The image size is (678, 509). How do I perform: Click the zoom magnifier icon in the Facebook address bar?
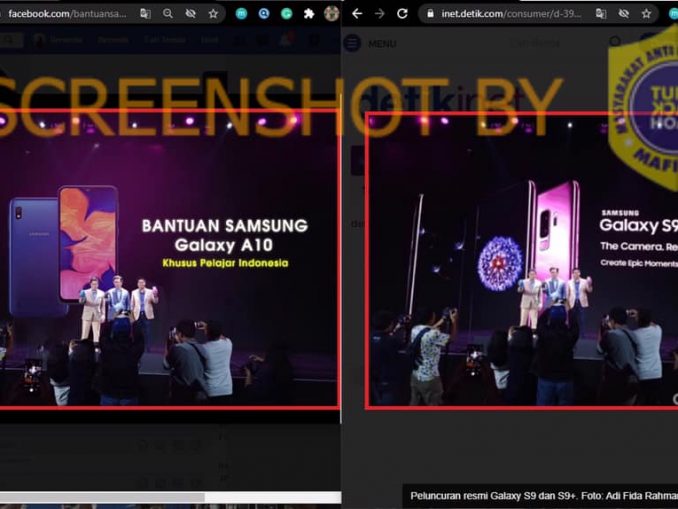168,14
